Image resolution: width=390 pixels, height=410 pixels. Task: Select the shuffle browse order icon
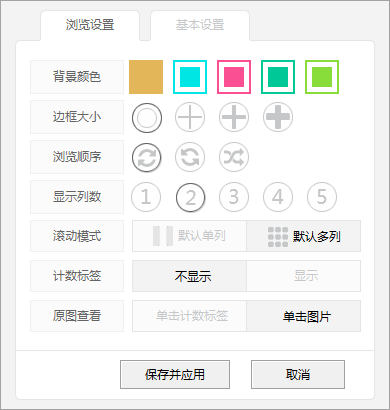click(x=234, y=157)
